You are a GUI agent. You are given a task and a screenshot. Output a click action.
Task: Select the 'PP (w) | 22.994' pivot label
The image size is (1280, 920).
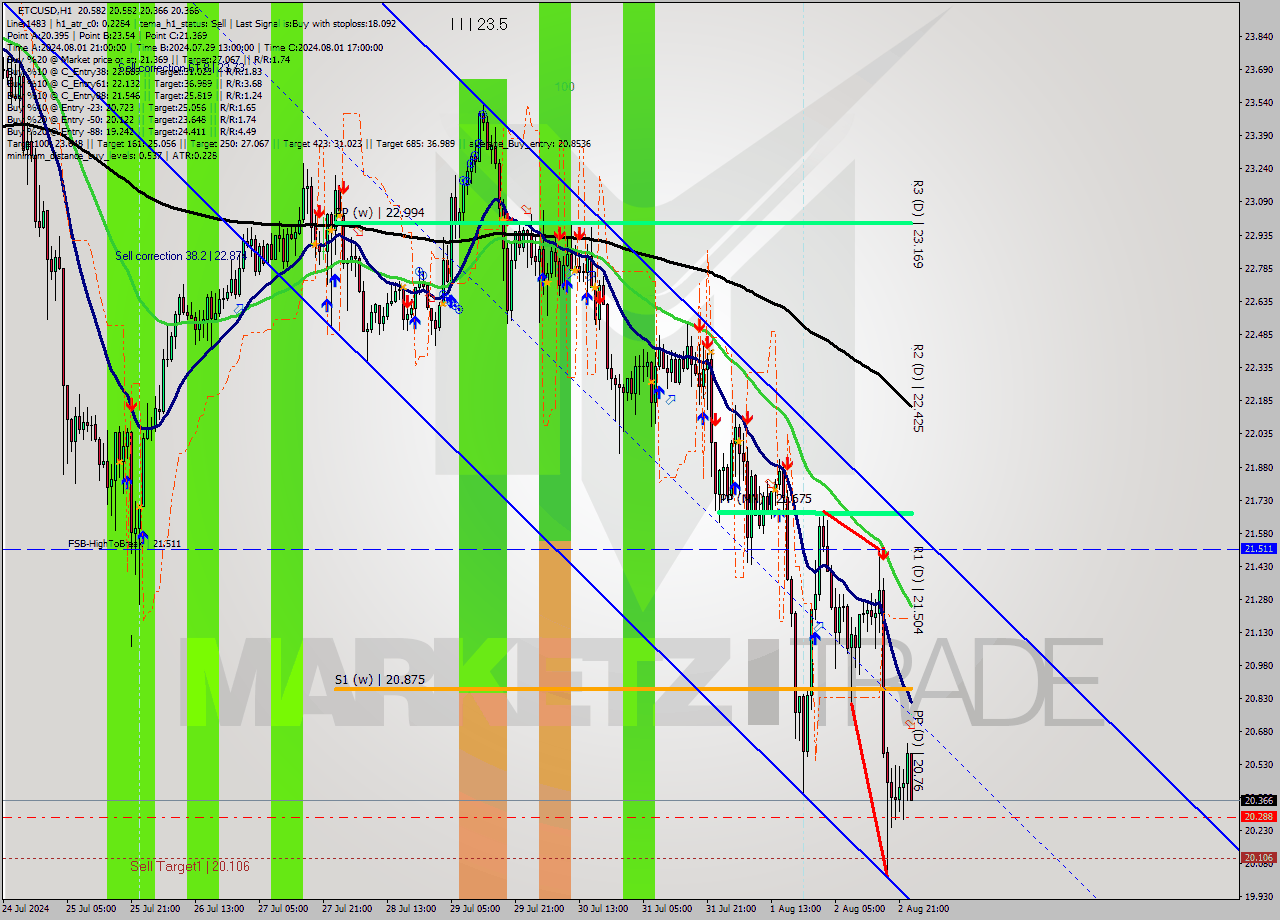379,213
